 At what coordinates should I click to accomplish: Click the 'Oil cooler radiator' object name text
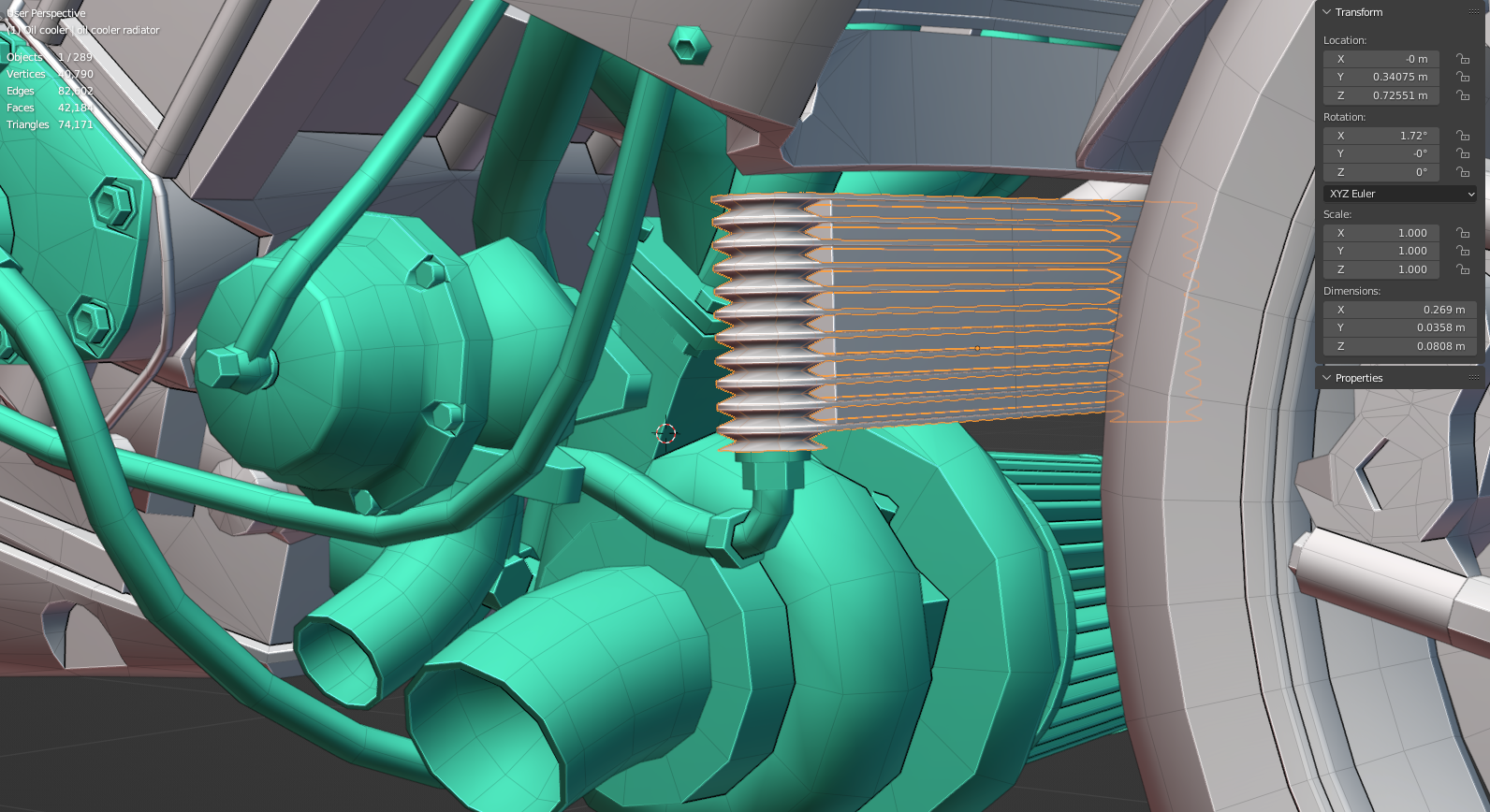click(x=117, y=30)
